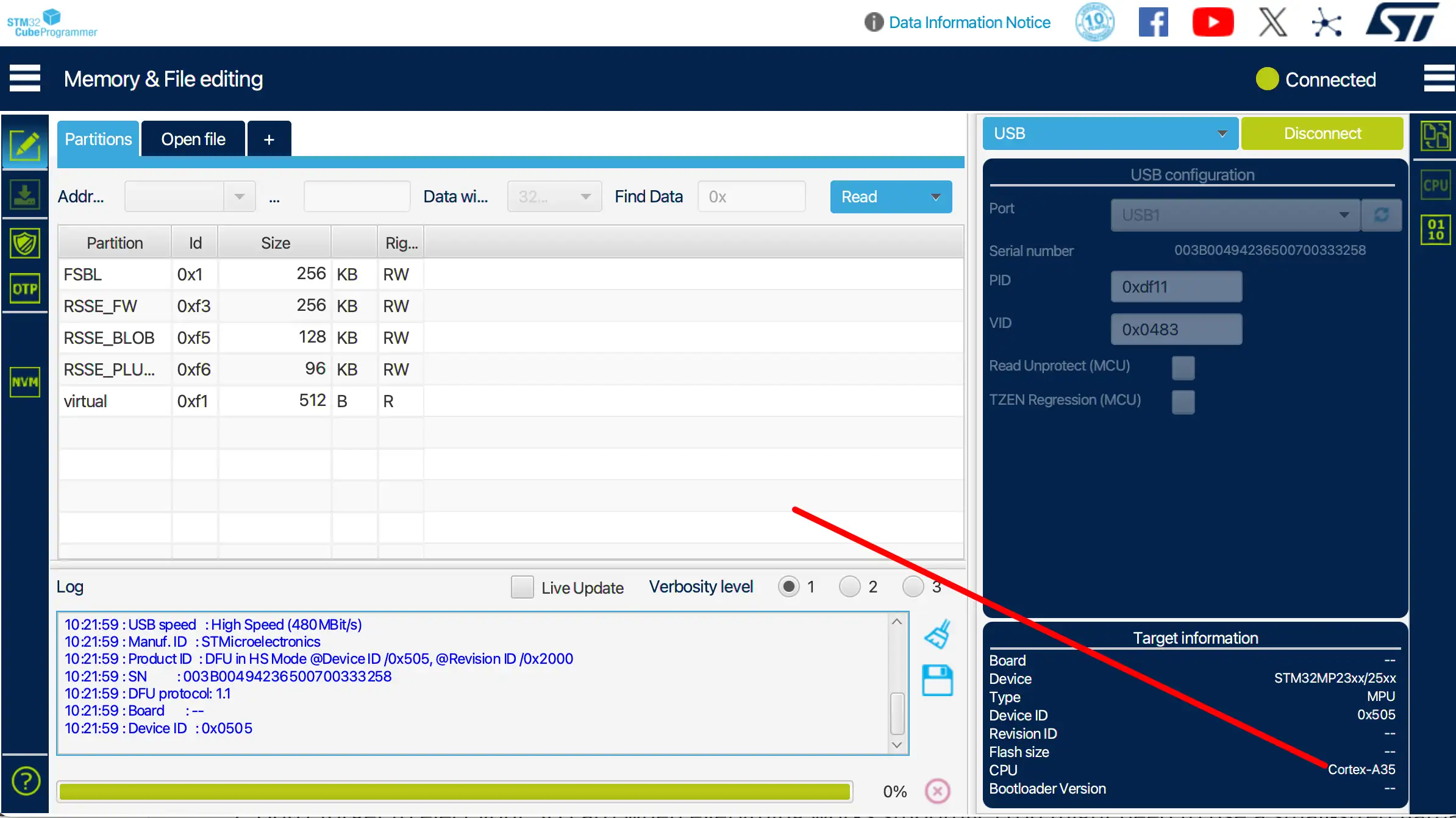The image size is (1456, 818).
Task: Click the VID 0x0483 field
Action: [1176, 329]
